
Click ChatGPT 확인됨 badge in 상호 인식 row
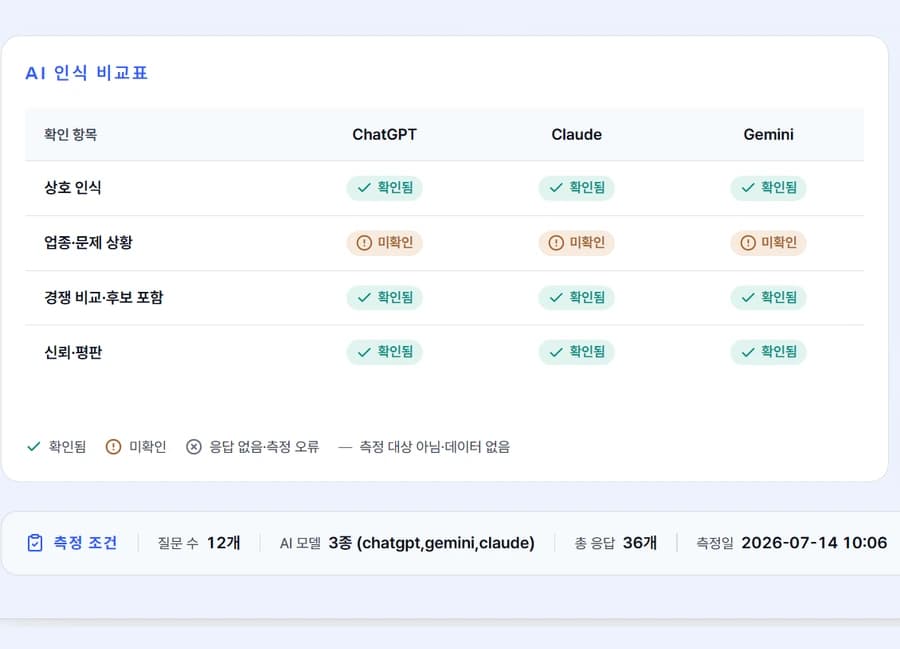pyautogui.click(x=385, y=188)
